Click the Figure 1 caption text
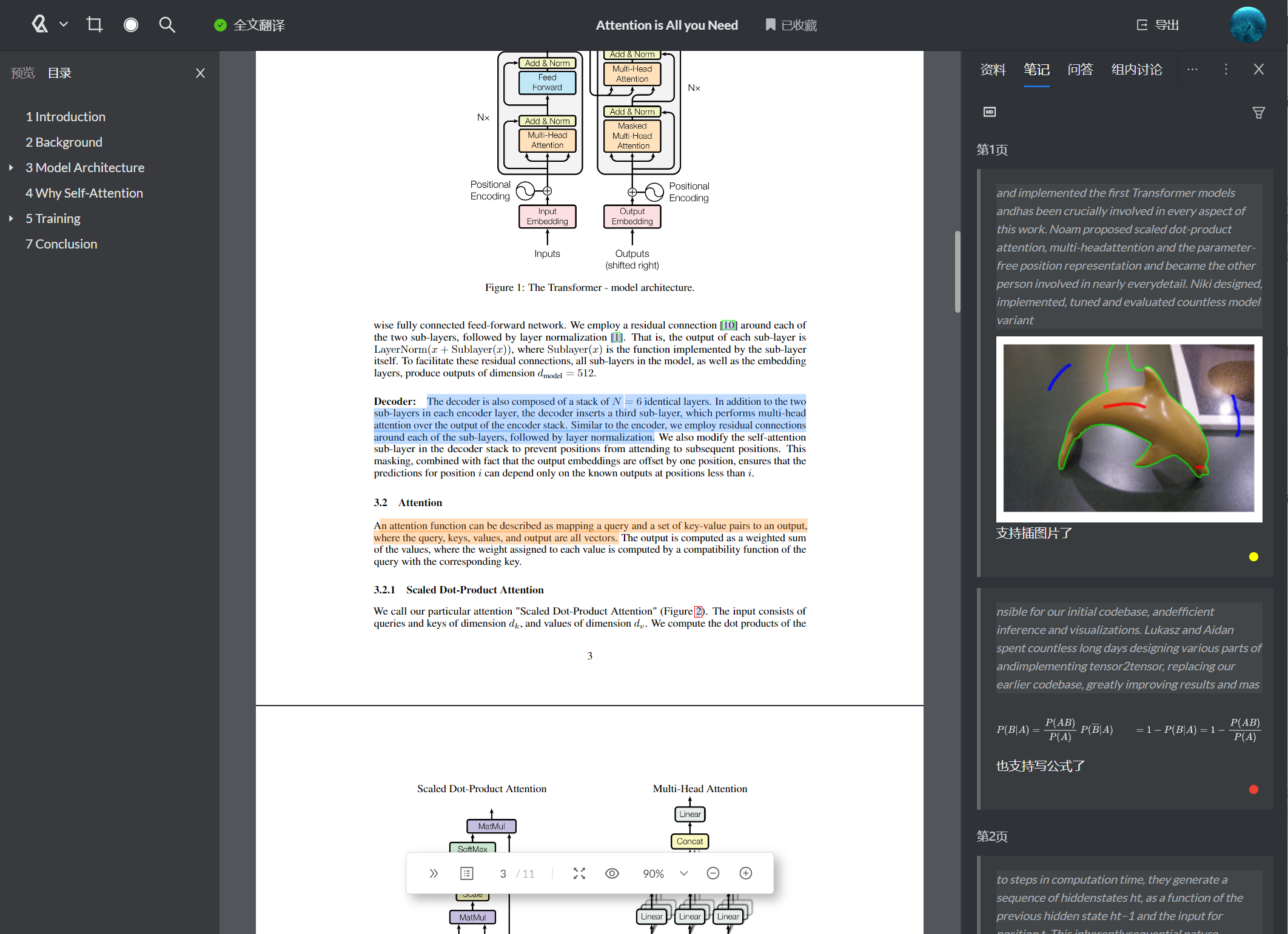Viewport: 1288px width, 934px height. [x=589, y=287]
